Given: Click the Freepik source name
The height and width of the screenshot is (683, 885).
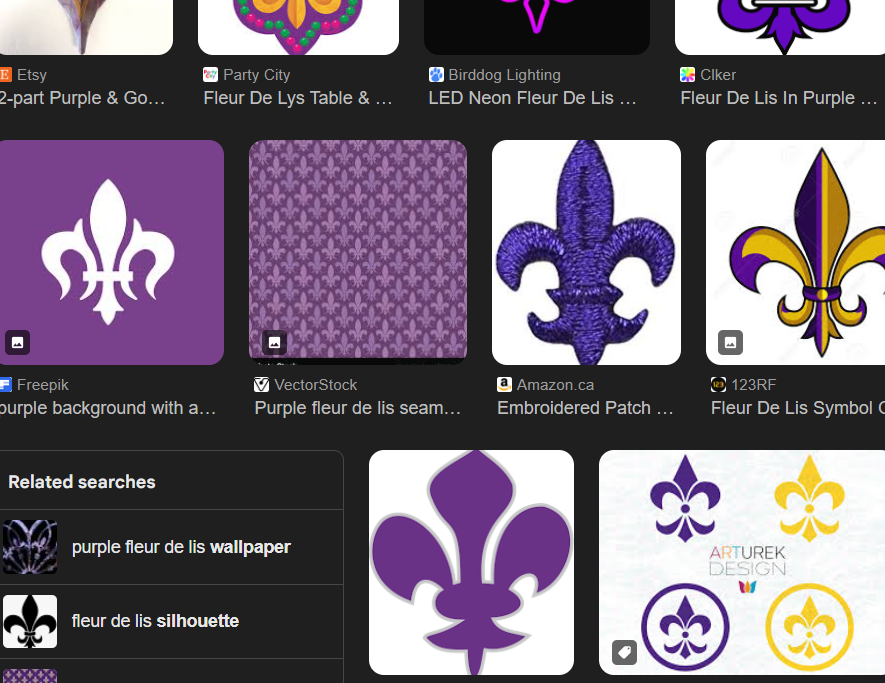Looking at the screenshot, I should click(43, 384).
